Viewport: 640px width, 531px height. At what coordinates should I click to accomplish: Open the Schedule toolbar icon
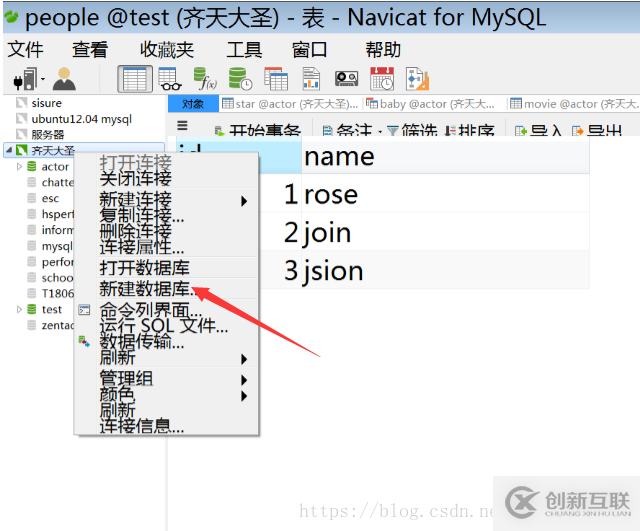(382, 79)
